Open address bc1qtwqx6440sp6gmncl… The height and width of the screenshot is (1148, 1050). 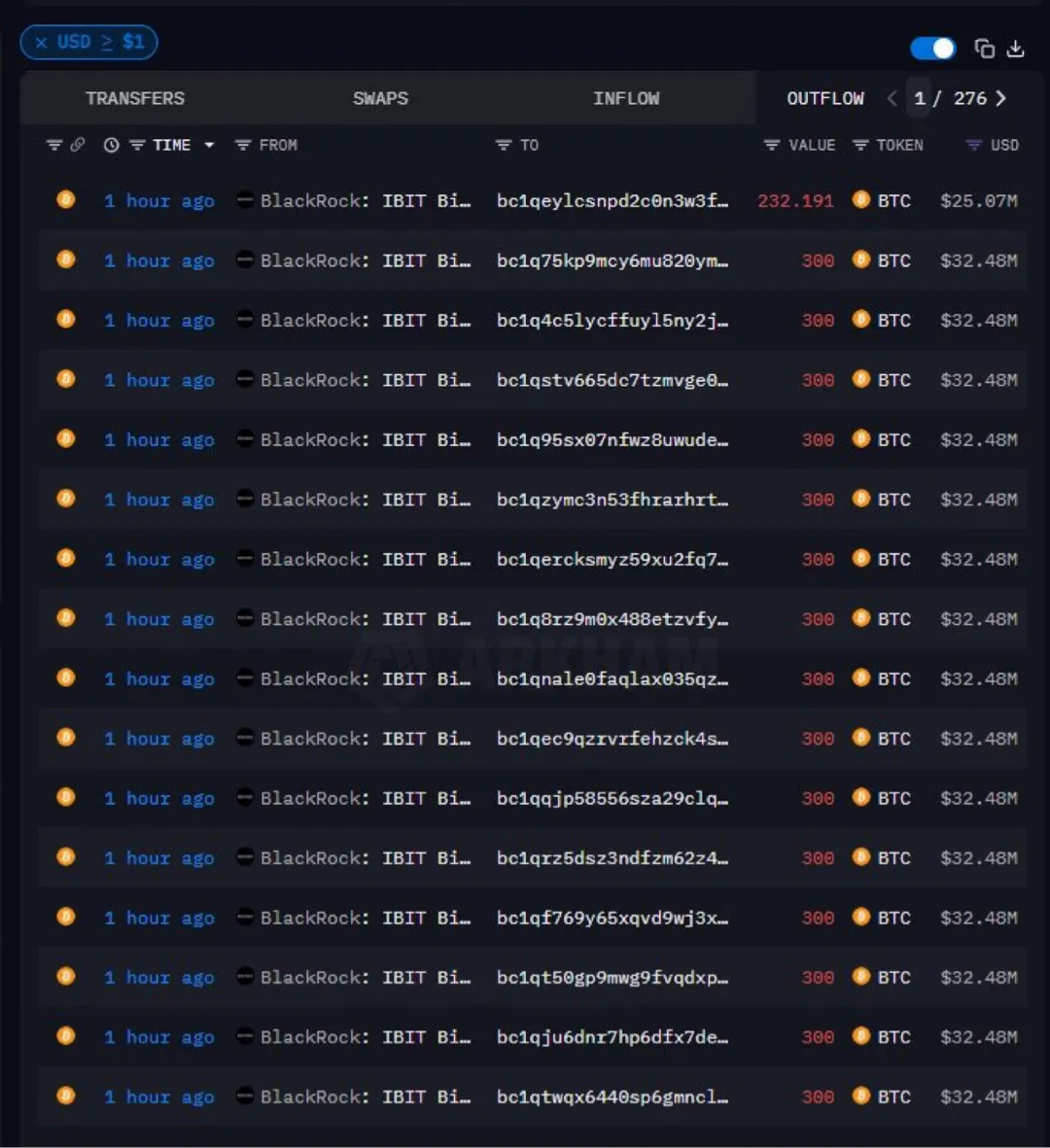(612, 1096)
